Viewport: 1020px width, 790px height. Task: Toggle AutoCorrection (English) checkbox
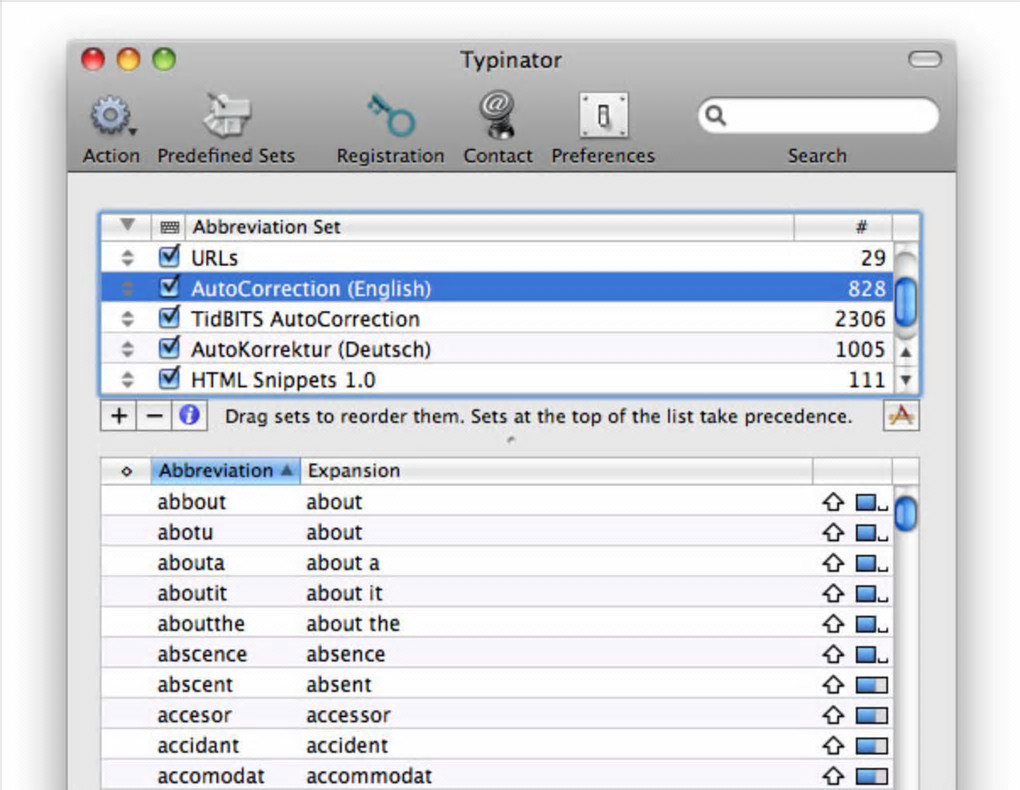[169, 286]
